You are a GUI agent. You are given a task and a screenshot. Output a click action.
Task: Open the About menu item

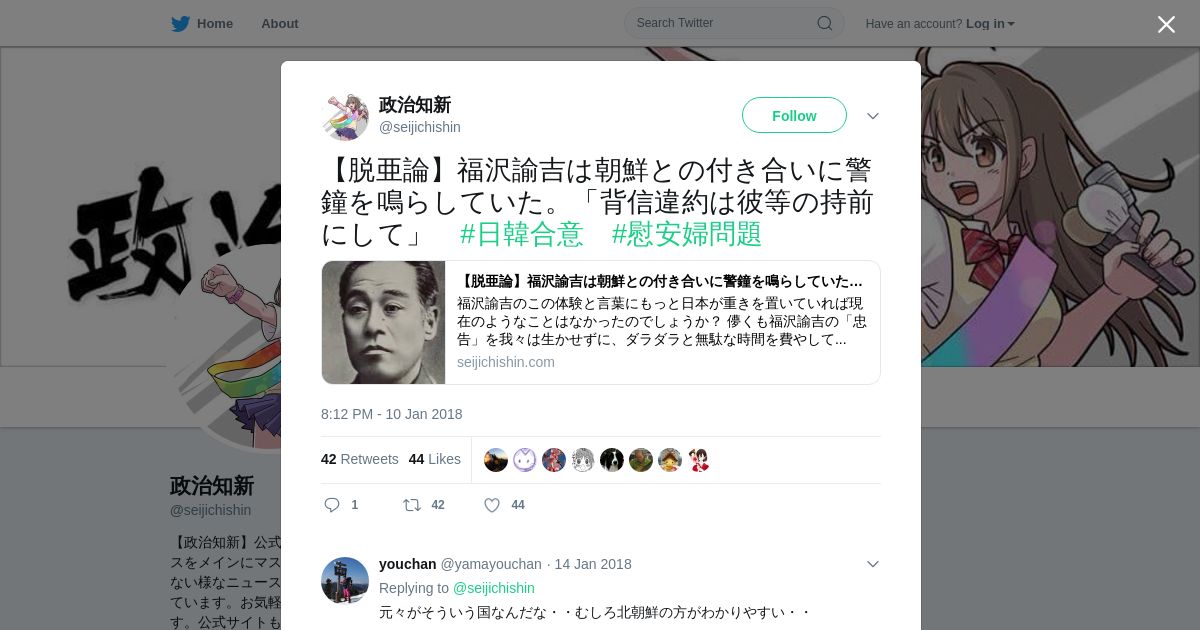tap(280, 24)
